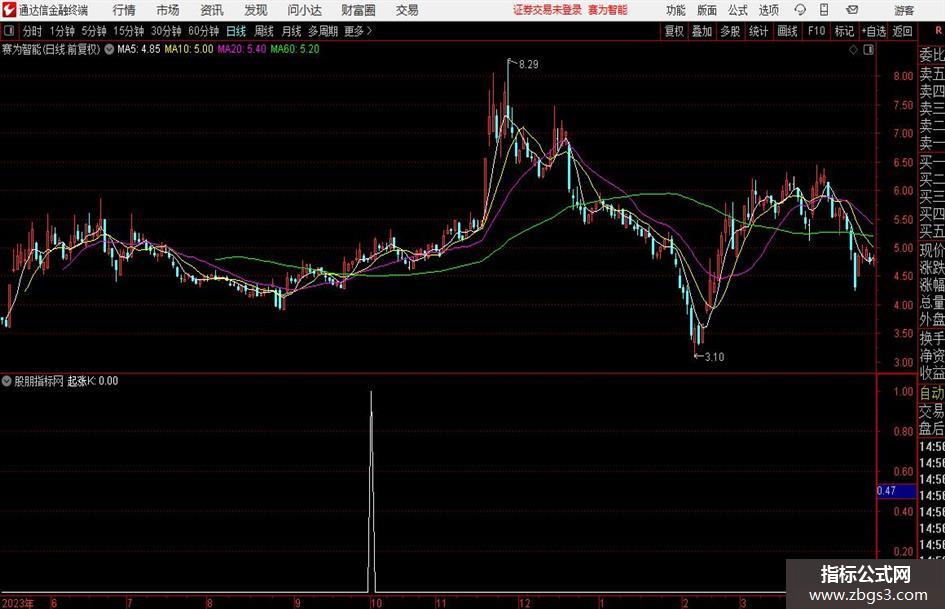Switch to the 月线 monthly tab
Image resolution: width=945 pixels, height=609 pixels.
pos(292,31)
